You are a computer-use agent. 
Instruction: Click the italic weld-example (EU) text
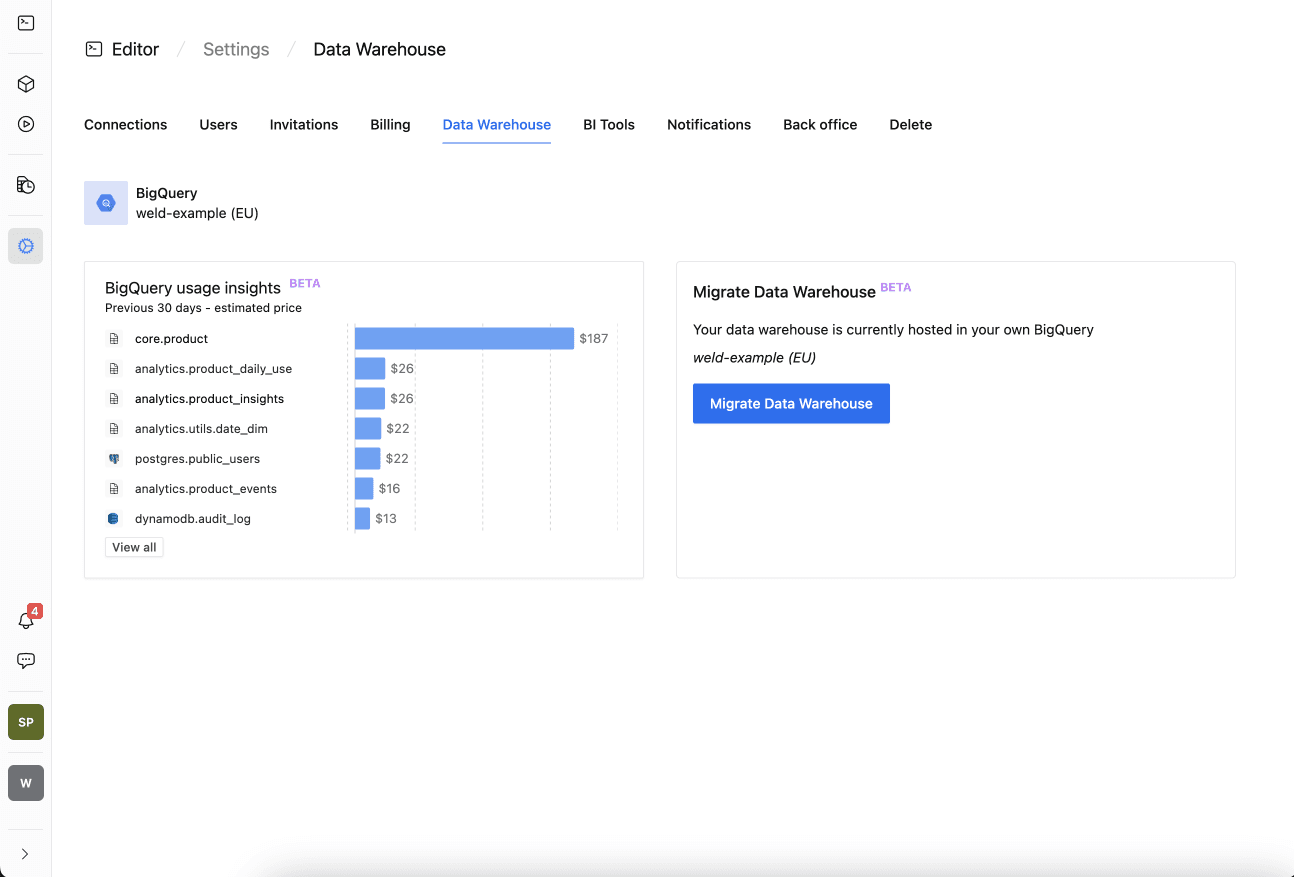pyautogui.click(x=754, y=357)
